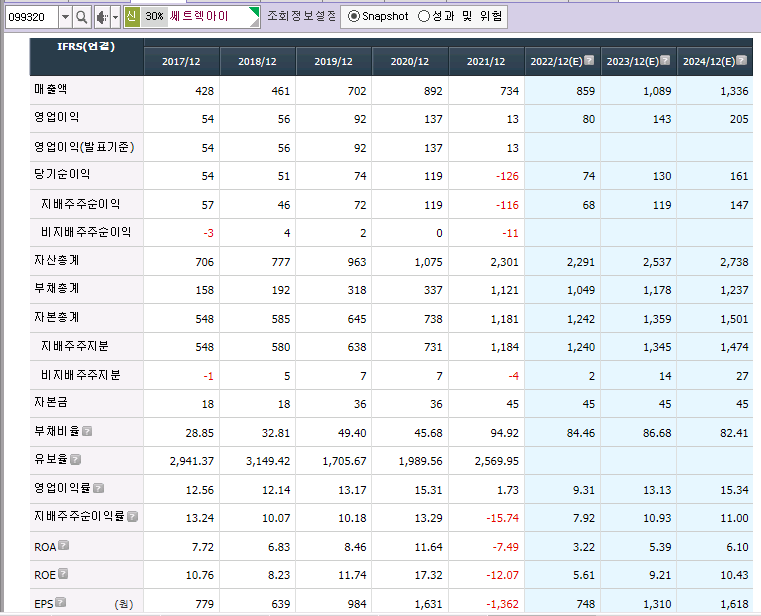The image size is (761, 616).
Task: Click the help icon next to 2023/12(E)
Action: point(665,60)
